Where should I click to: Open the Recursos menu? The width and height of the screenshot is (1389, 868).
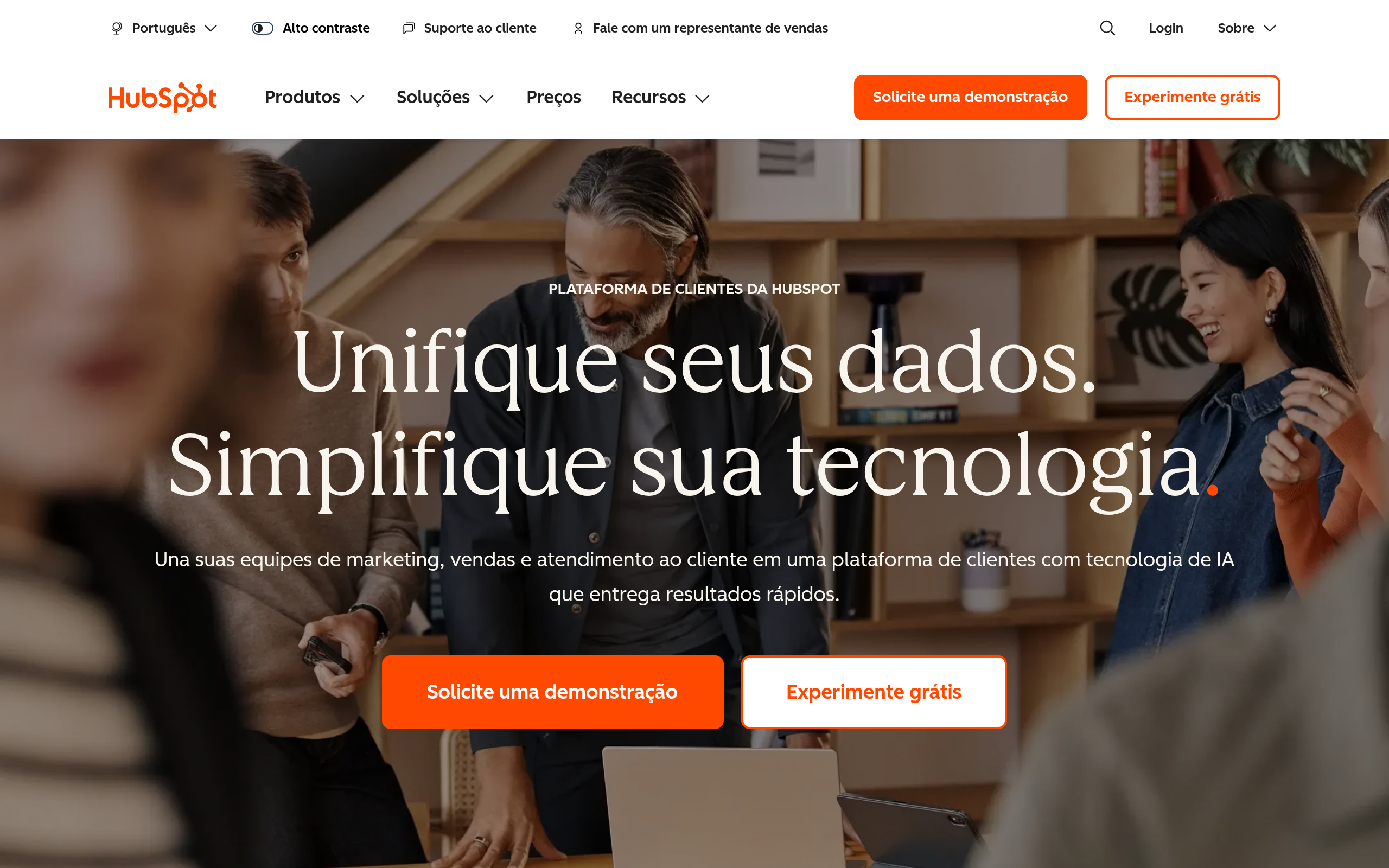pyautogui.click(x=661, y=97)
